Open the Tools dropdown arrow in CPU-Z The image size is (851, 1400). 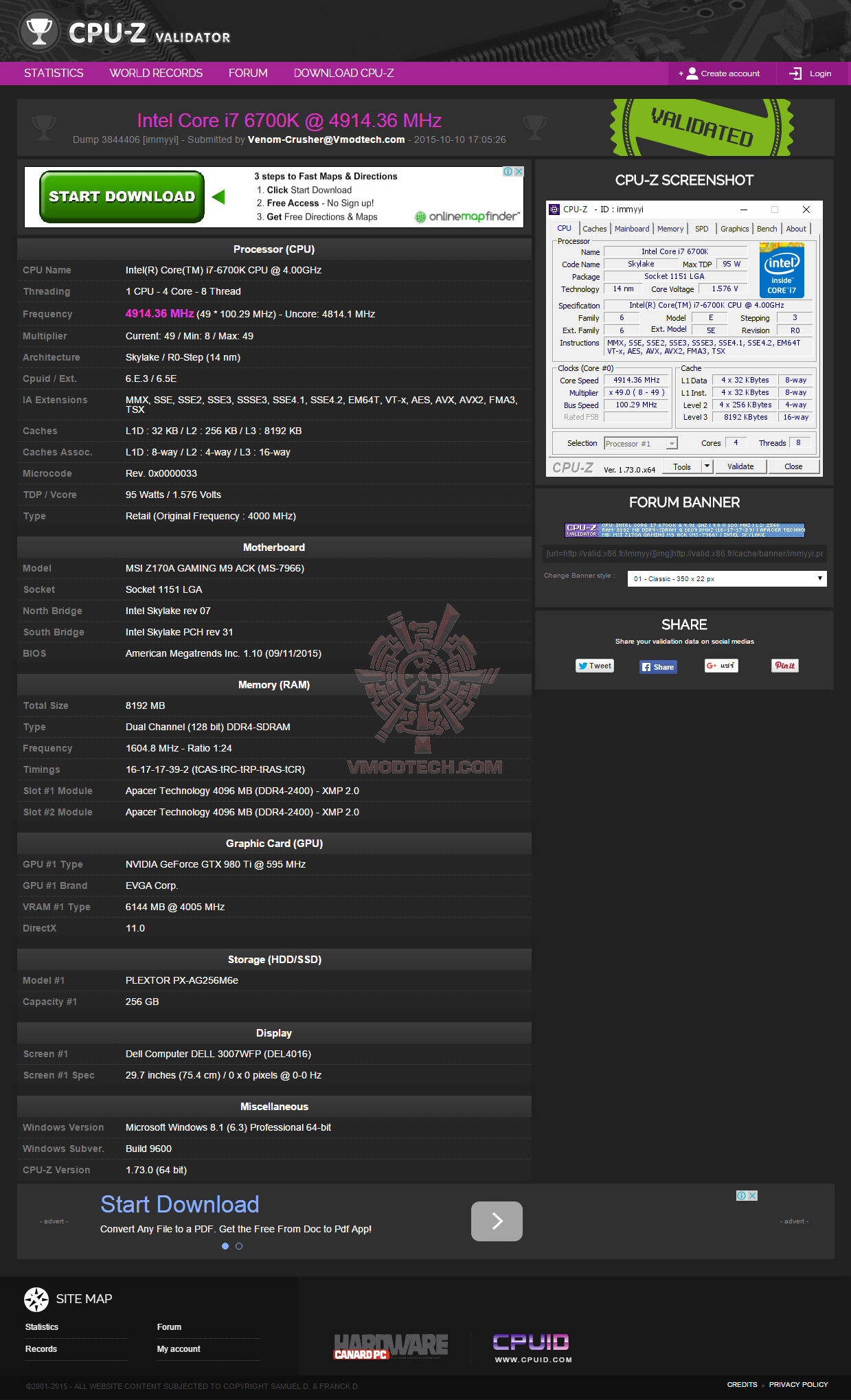coord(707,466)
